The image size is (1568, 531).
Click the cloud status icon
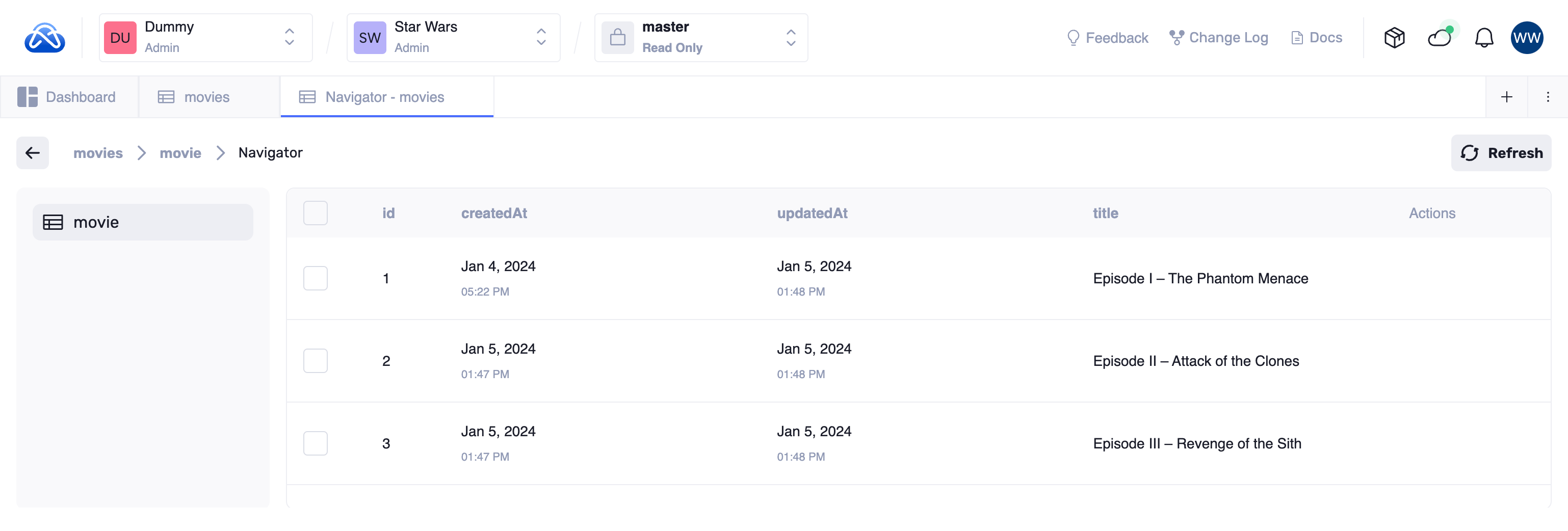[1440, 38]
